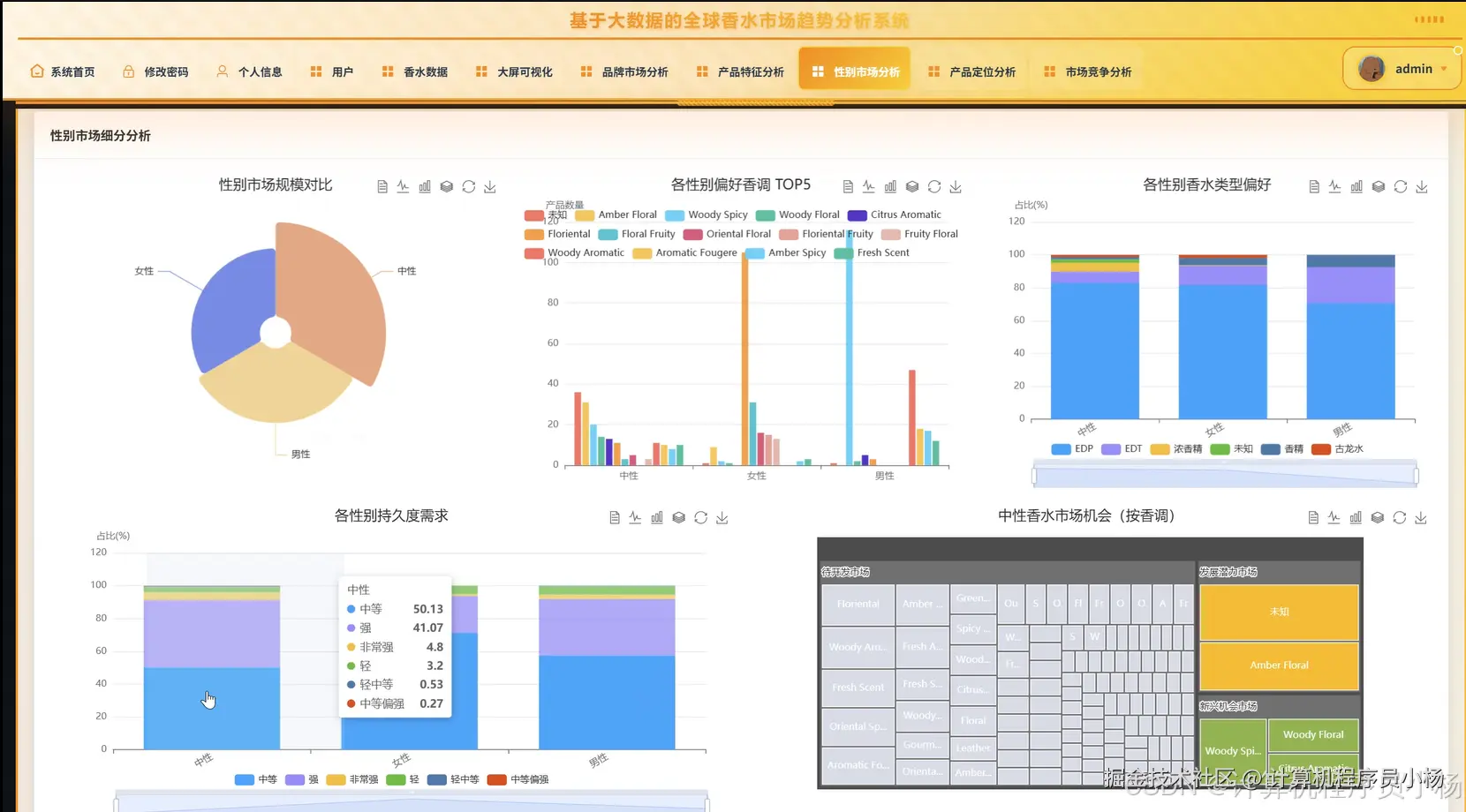This screenshot has width=1466, height=812.
Task: Click the home icon beside 系统首页
Action: 36,71
